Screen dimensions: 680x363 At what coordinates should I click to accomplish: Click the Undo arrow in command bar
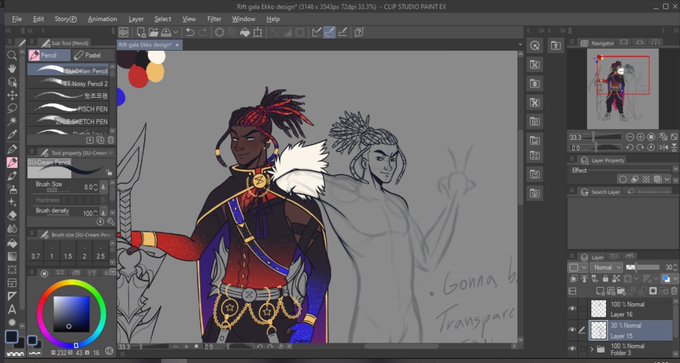pyautogui.click(x=190, y=32)
